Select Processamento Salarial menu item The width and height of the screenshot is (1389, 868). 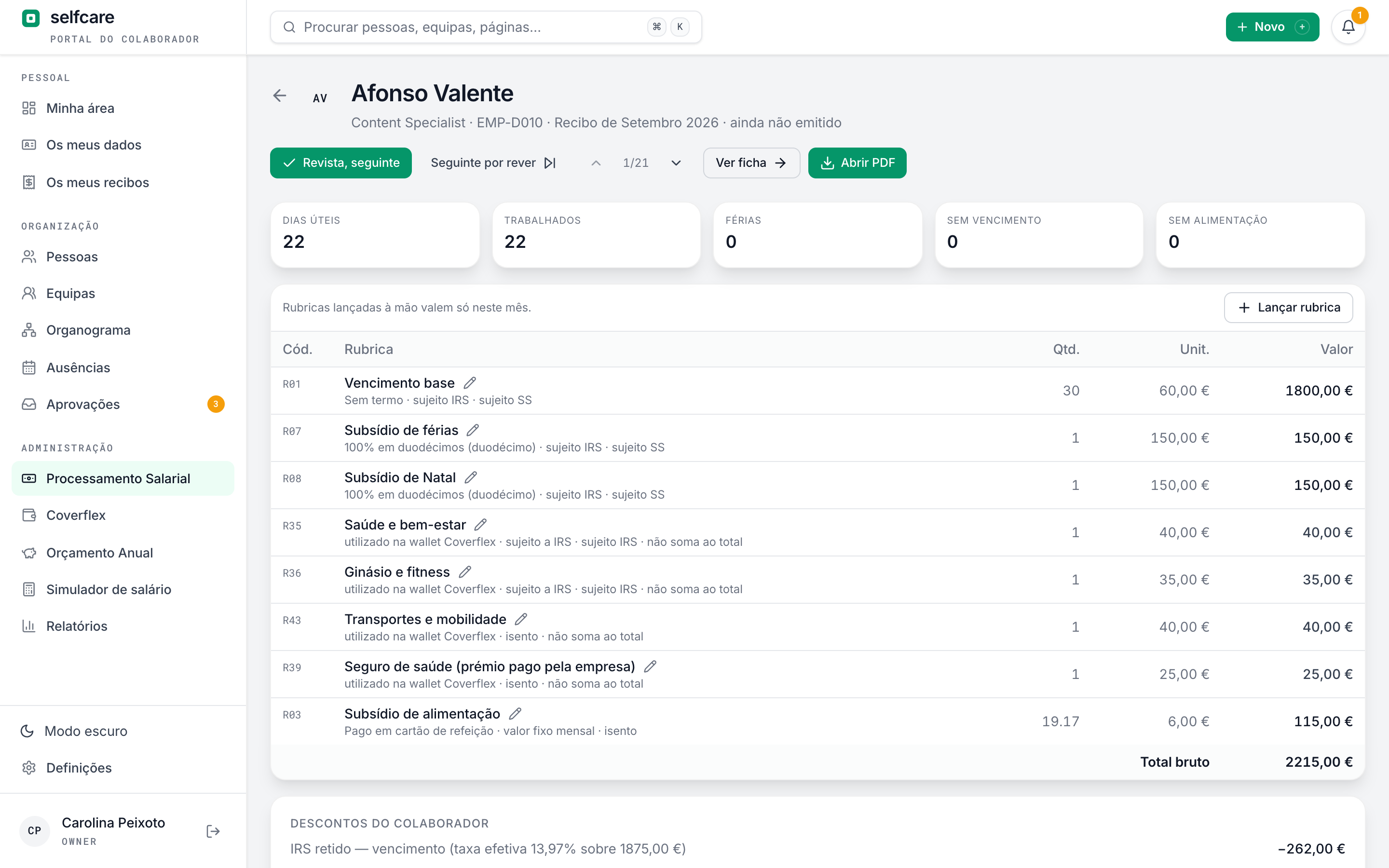pos(123,478)
